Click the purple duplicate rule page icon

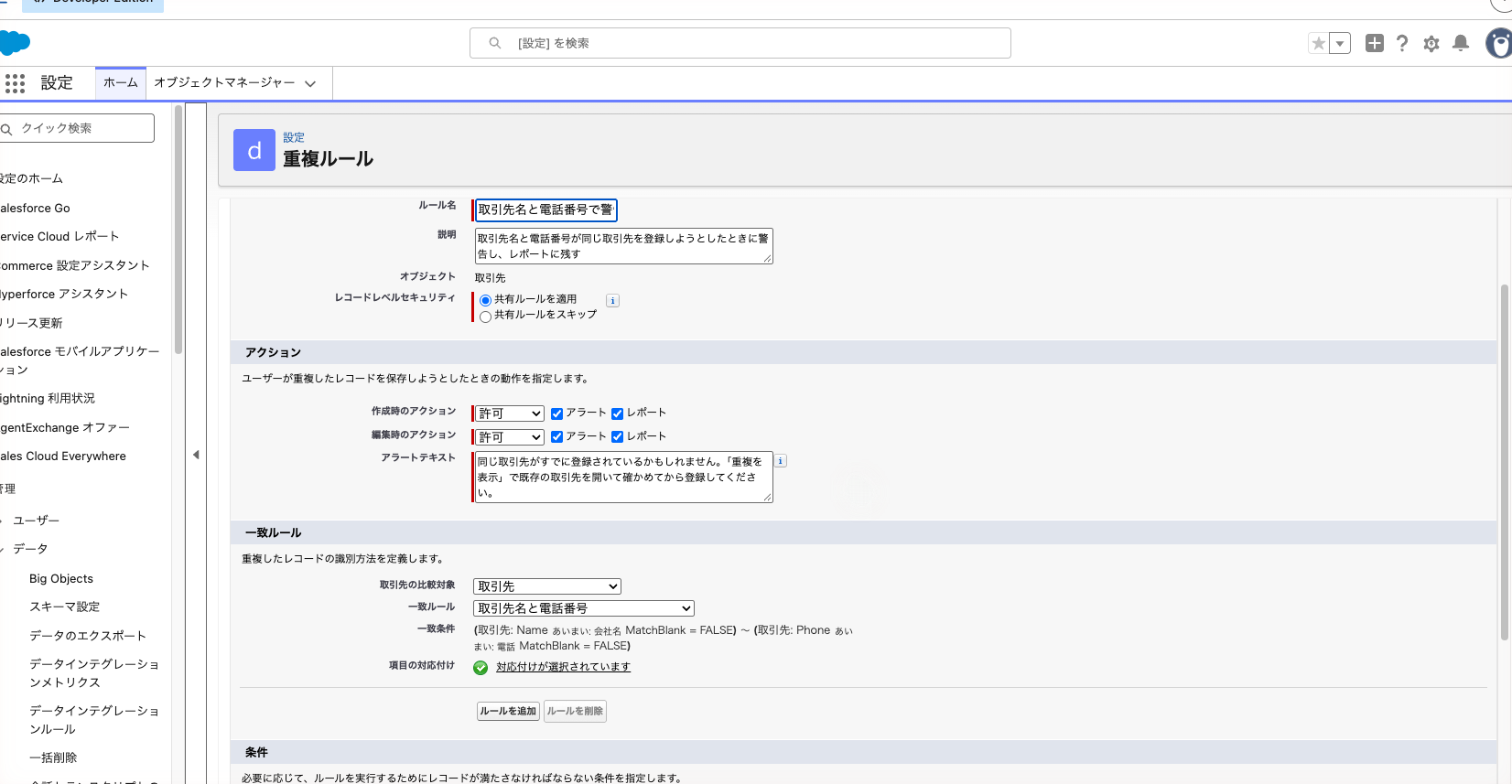(254, 150)
